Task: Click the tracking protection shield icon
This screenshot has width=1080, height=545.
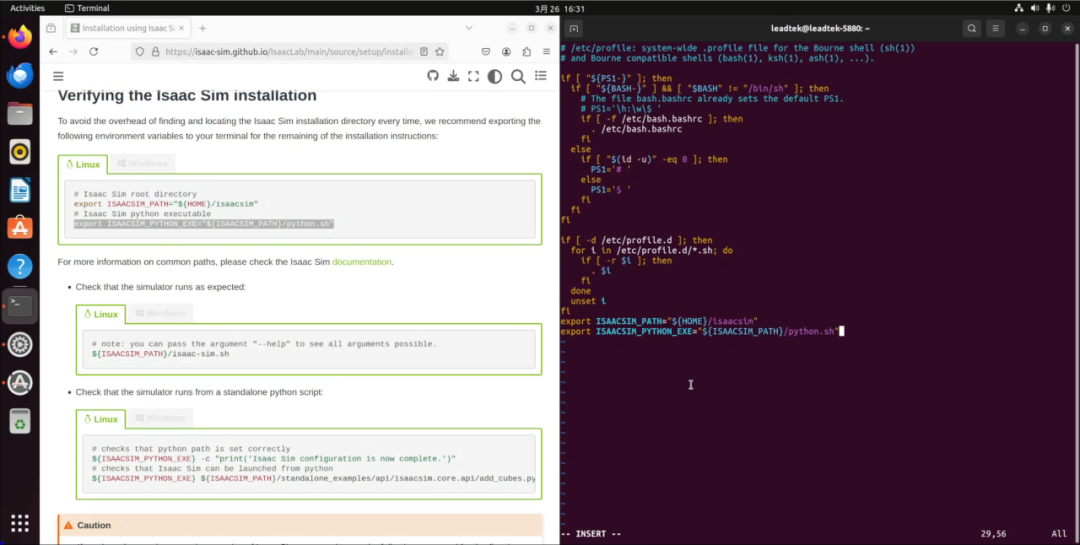Action: pyautogui.click(x=140, y=52)
